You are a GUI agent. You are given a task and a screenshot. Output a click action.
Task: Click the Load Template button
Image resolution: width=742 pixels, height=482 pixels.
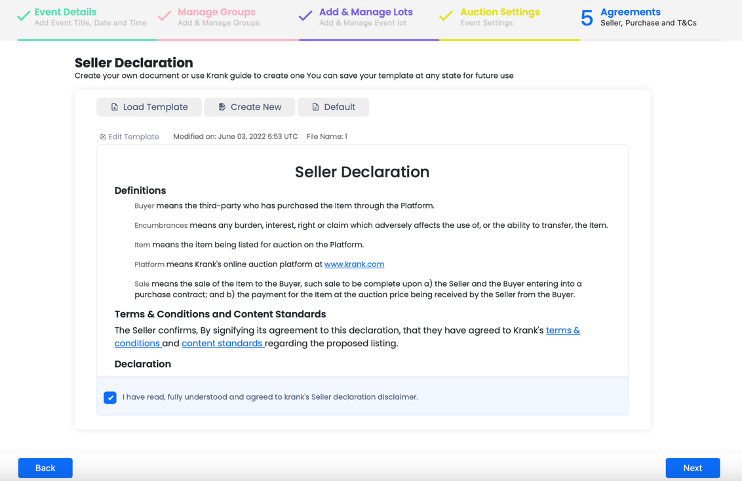click(149, 107)
